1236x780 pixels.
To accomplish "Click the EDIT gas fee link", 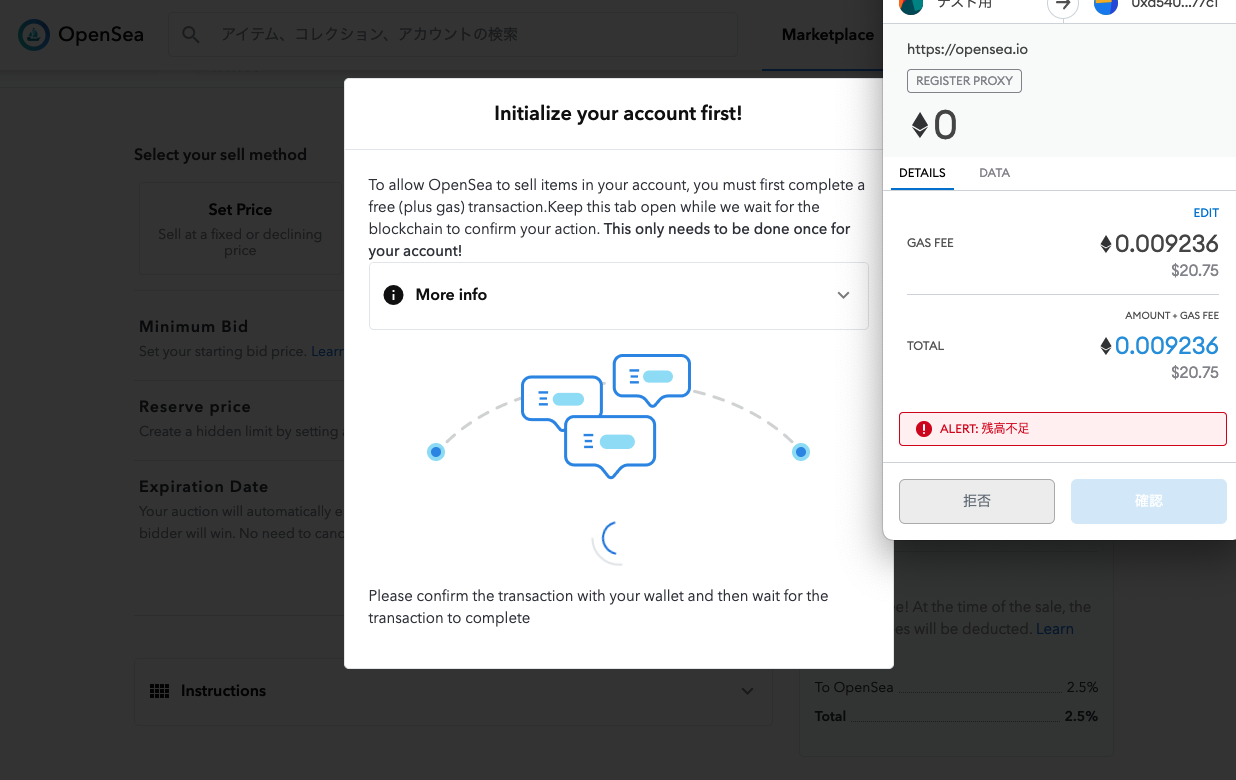I will click(x=1206, y=213).
